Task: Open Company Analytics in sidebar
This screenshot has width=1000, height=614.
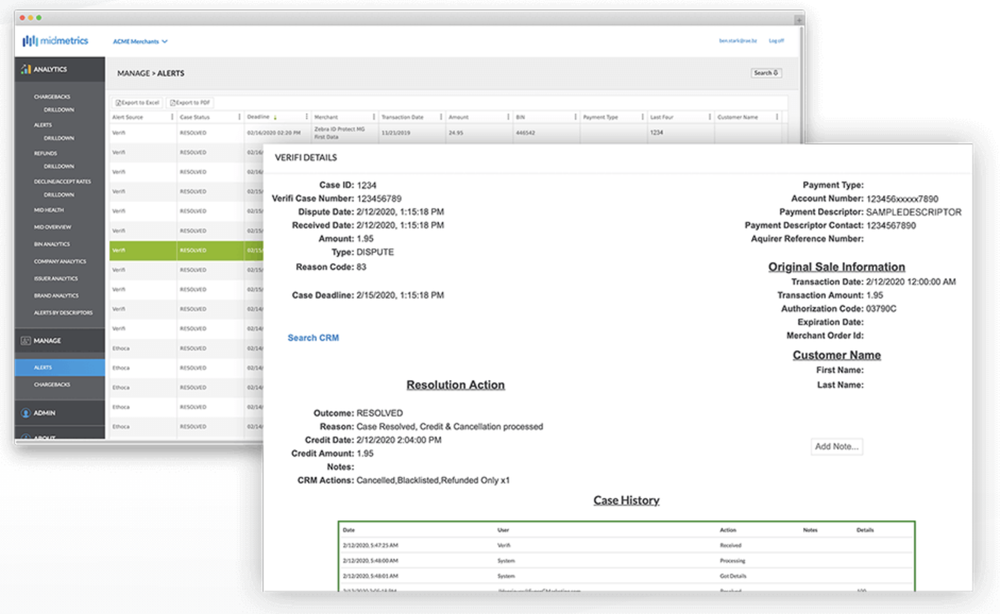Action: pyautogui.click(x=60, y=261)
